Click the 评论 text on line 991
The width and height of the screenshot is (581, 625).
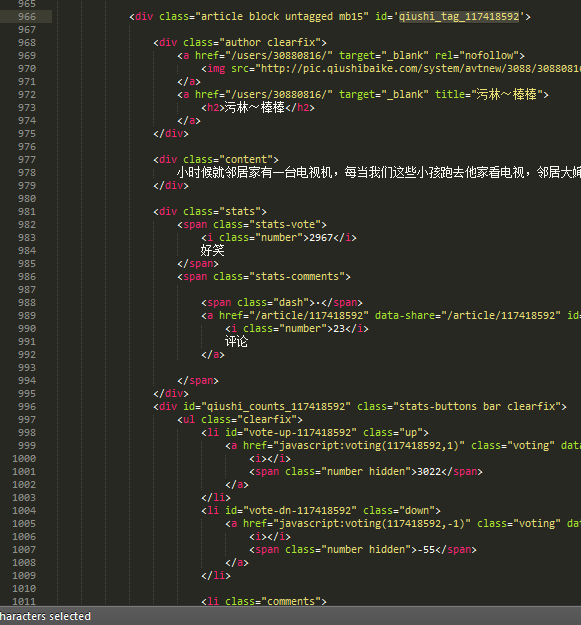pos(236,342)
